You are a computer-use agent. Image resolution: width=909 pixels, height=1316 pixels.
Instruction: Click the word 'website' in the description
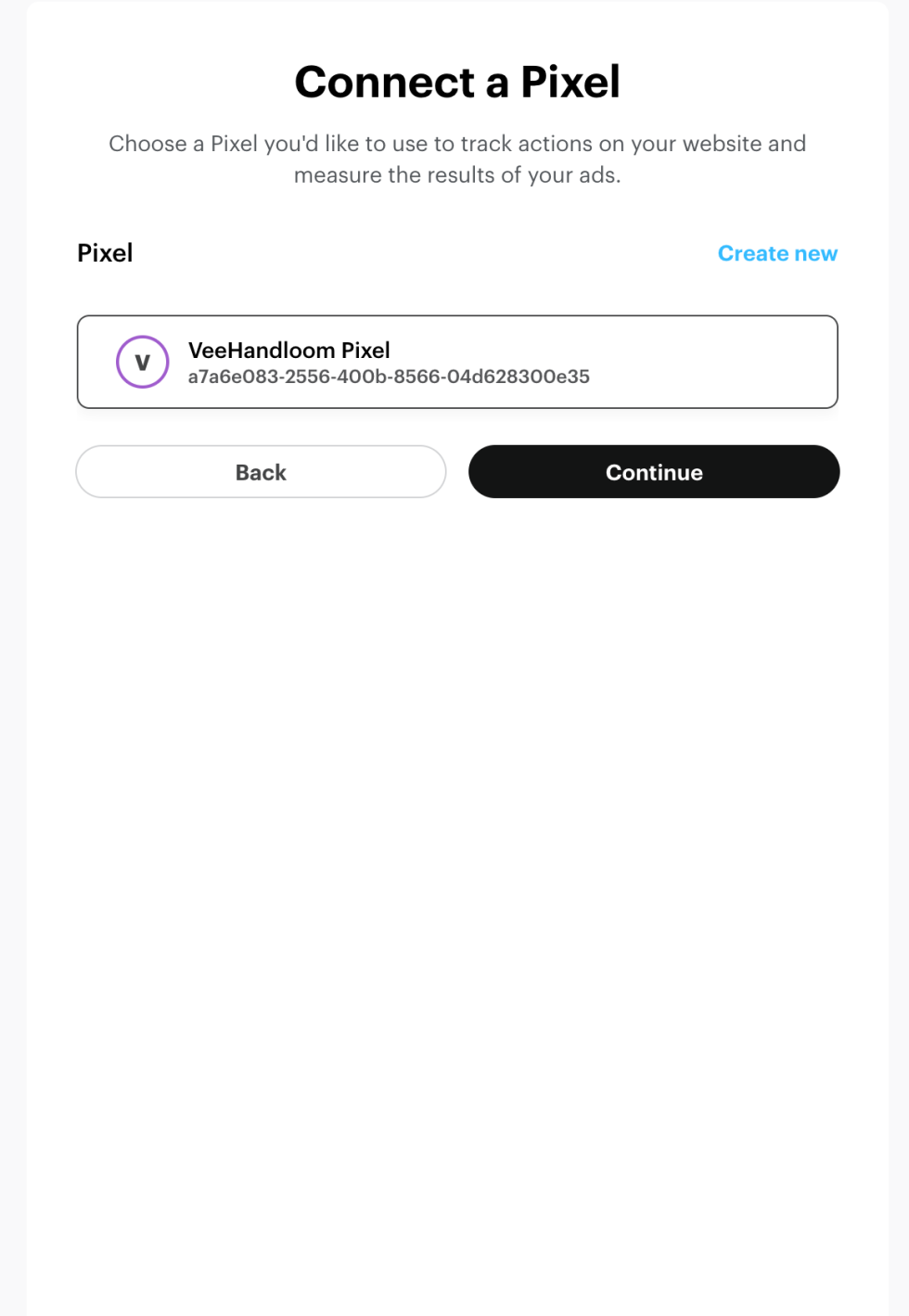721,144
